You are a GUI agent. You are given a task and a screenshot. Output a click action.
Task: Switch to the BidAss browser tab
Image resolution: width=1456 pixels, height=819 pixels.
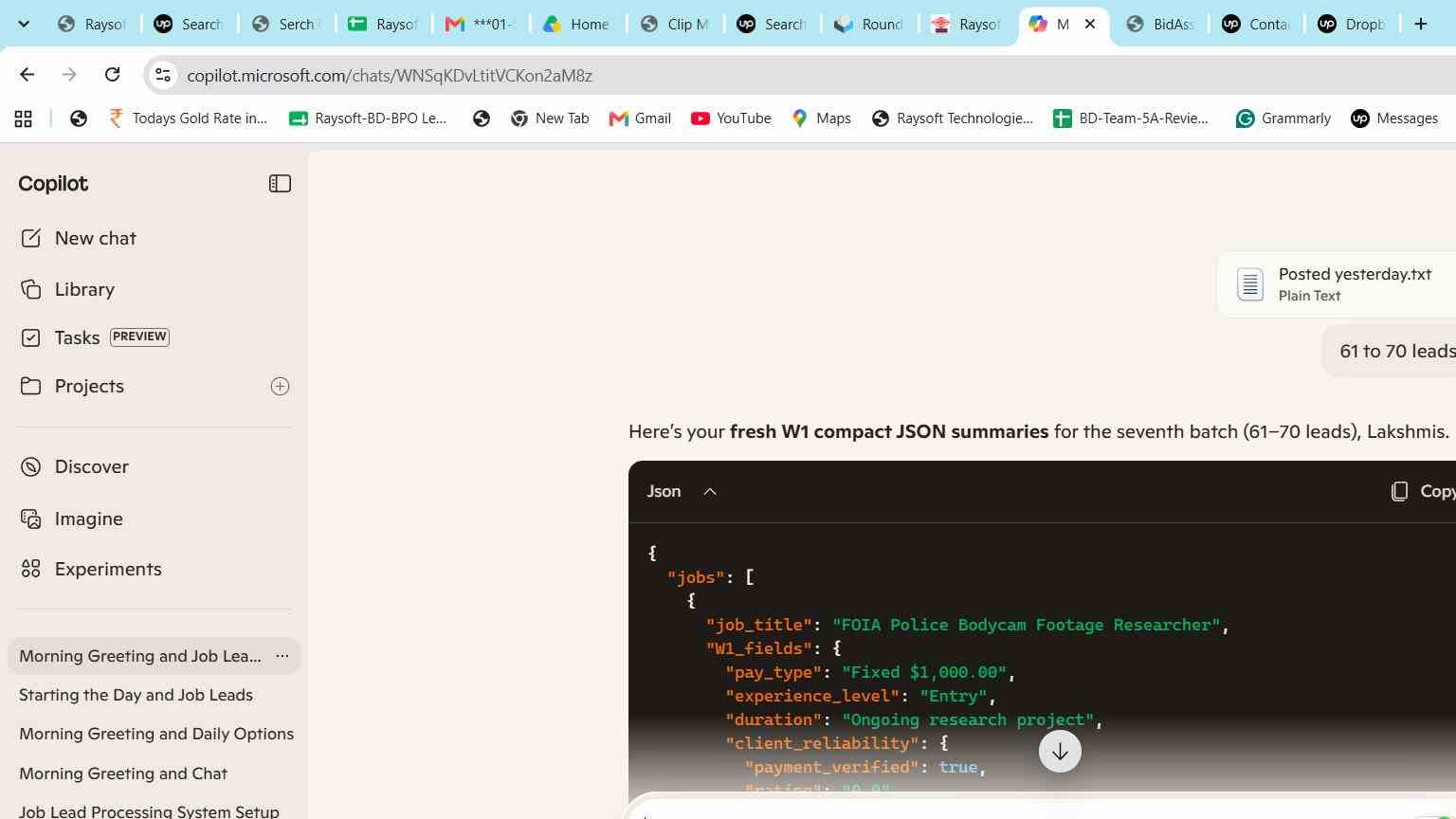pyautogui.click(x=1161, y=24)
